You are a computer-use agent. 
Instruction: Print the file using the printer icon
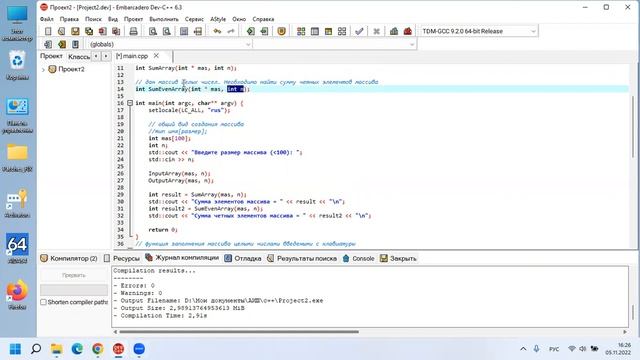point(133,31)
